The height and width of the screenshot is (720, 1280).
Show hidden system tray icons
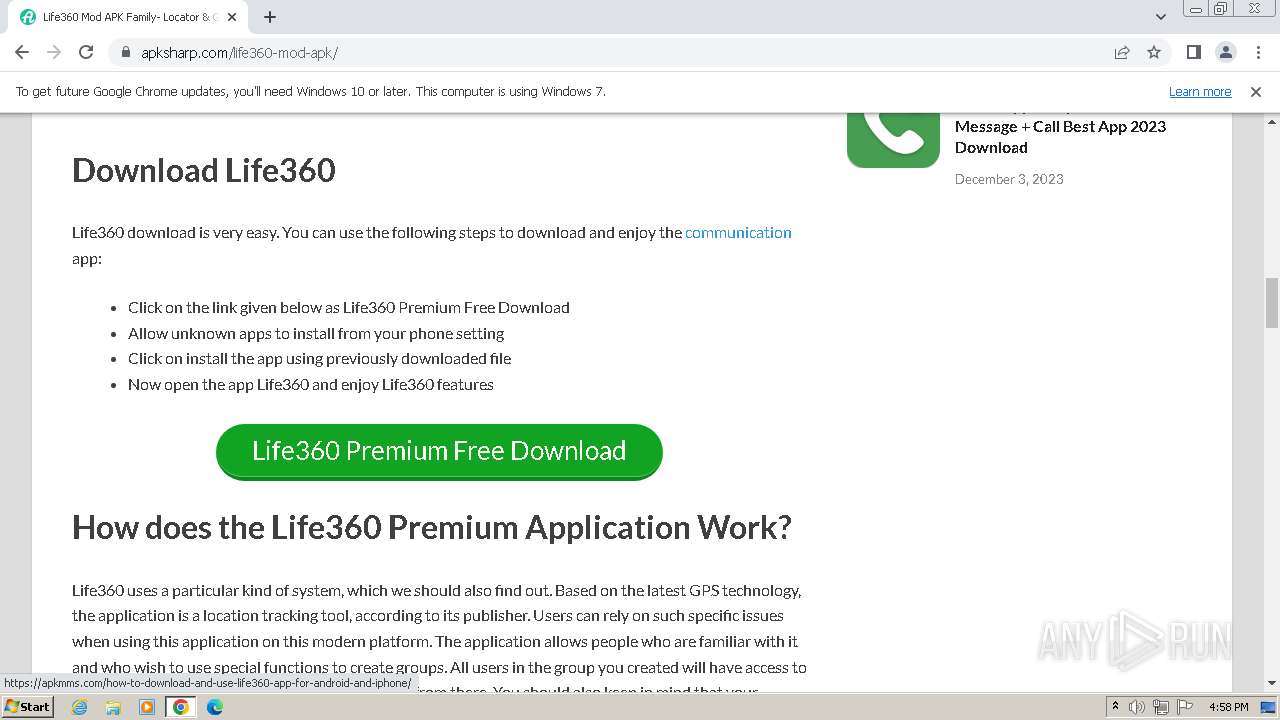[1115, 707]
